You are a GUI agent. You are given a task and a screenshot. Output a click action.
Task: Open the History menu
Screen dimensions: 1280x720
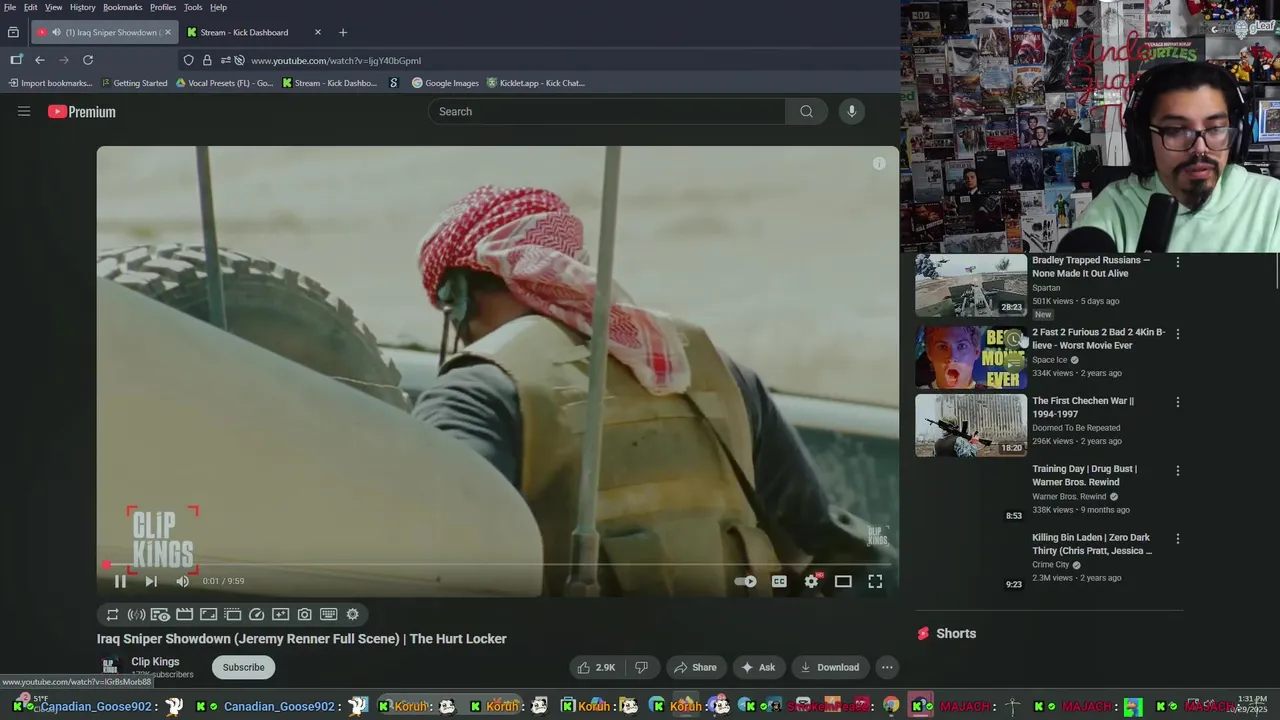(x=83, y=7)
